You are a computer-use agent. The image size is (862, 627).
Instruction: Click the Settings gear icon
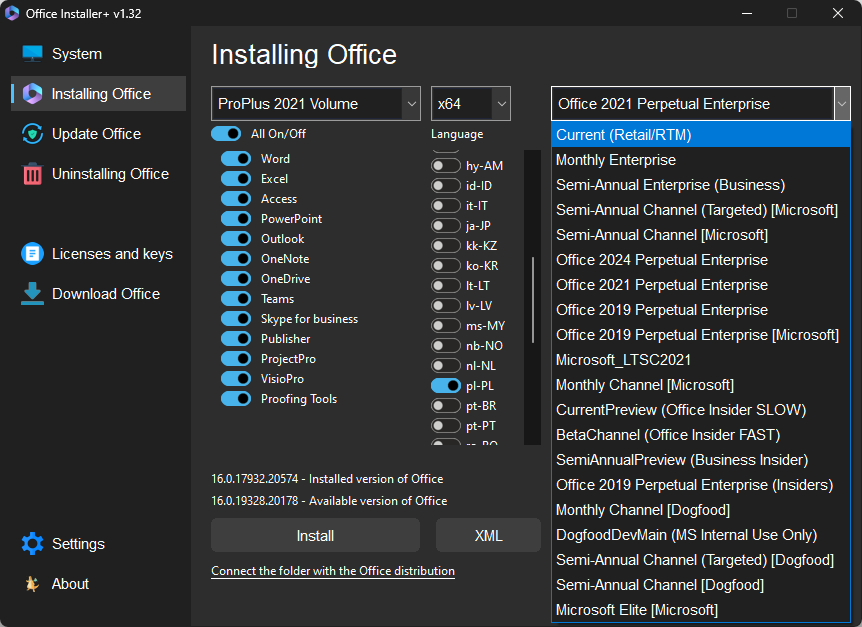click(32, 543)
